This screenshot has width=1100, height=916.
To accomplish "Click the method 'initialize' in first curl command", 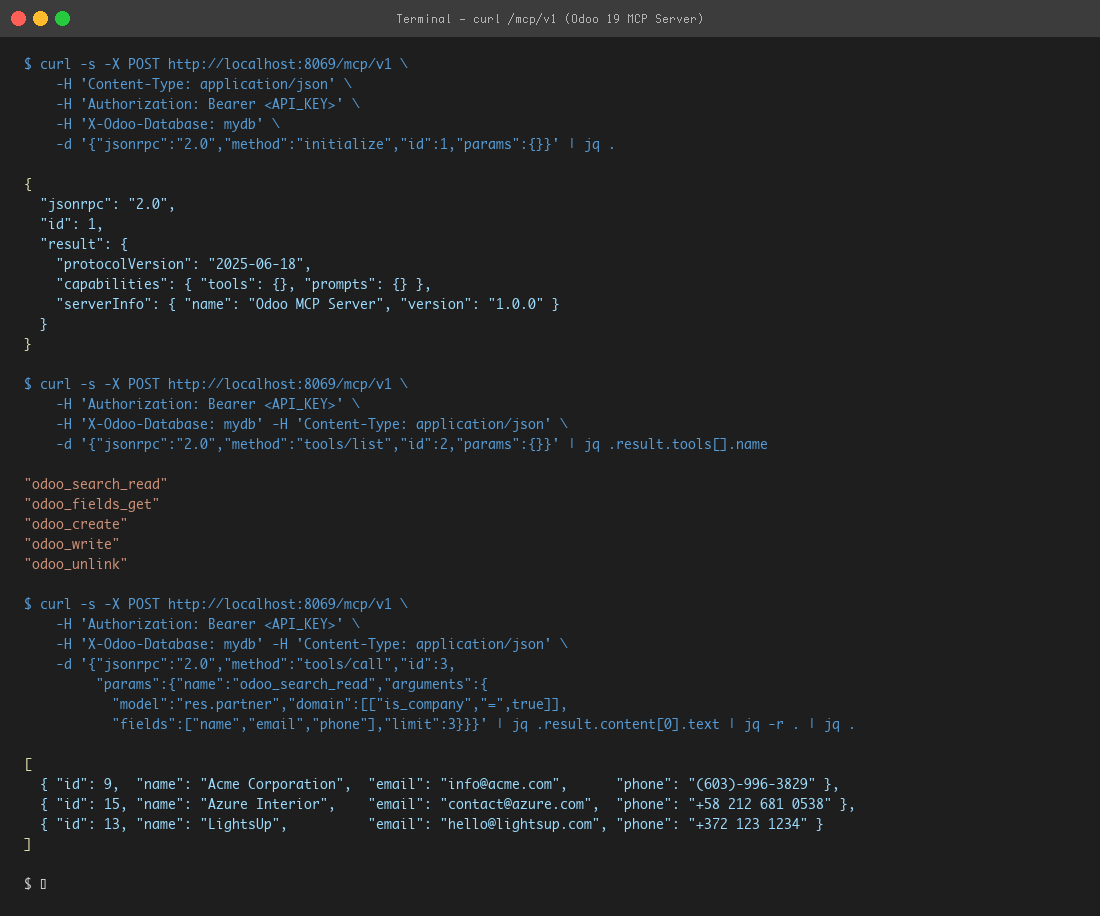I will pyautogui.click(x=344, y=144).
